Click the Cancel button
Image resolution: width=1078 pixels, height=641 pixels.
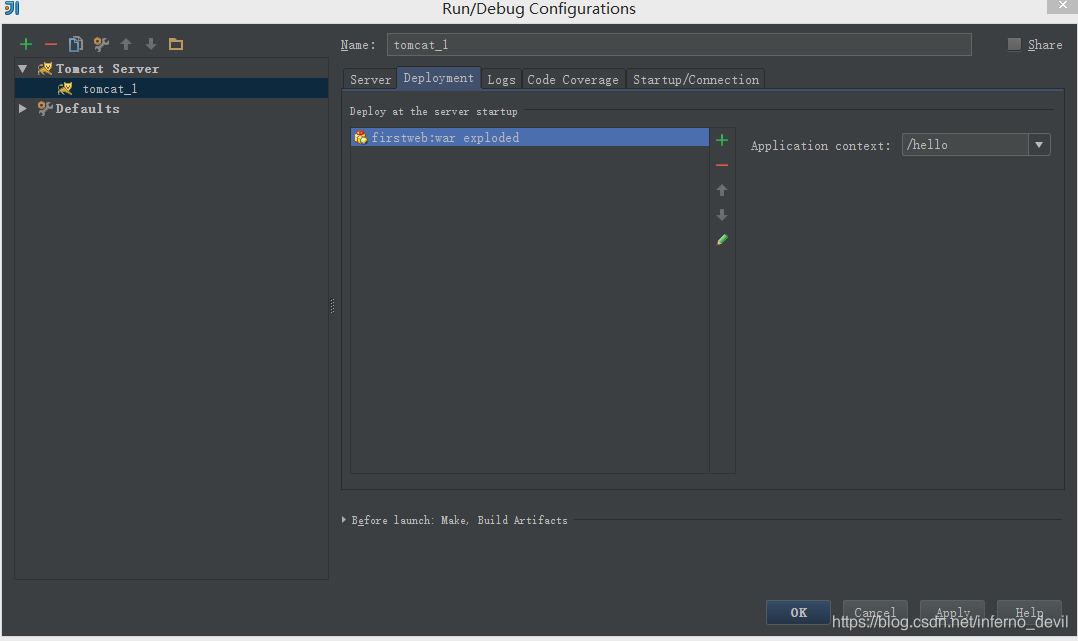875,612
